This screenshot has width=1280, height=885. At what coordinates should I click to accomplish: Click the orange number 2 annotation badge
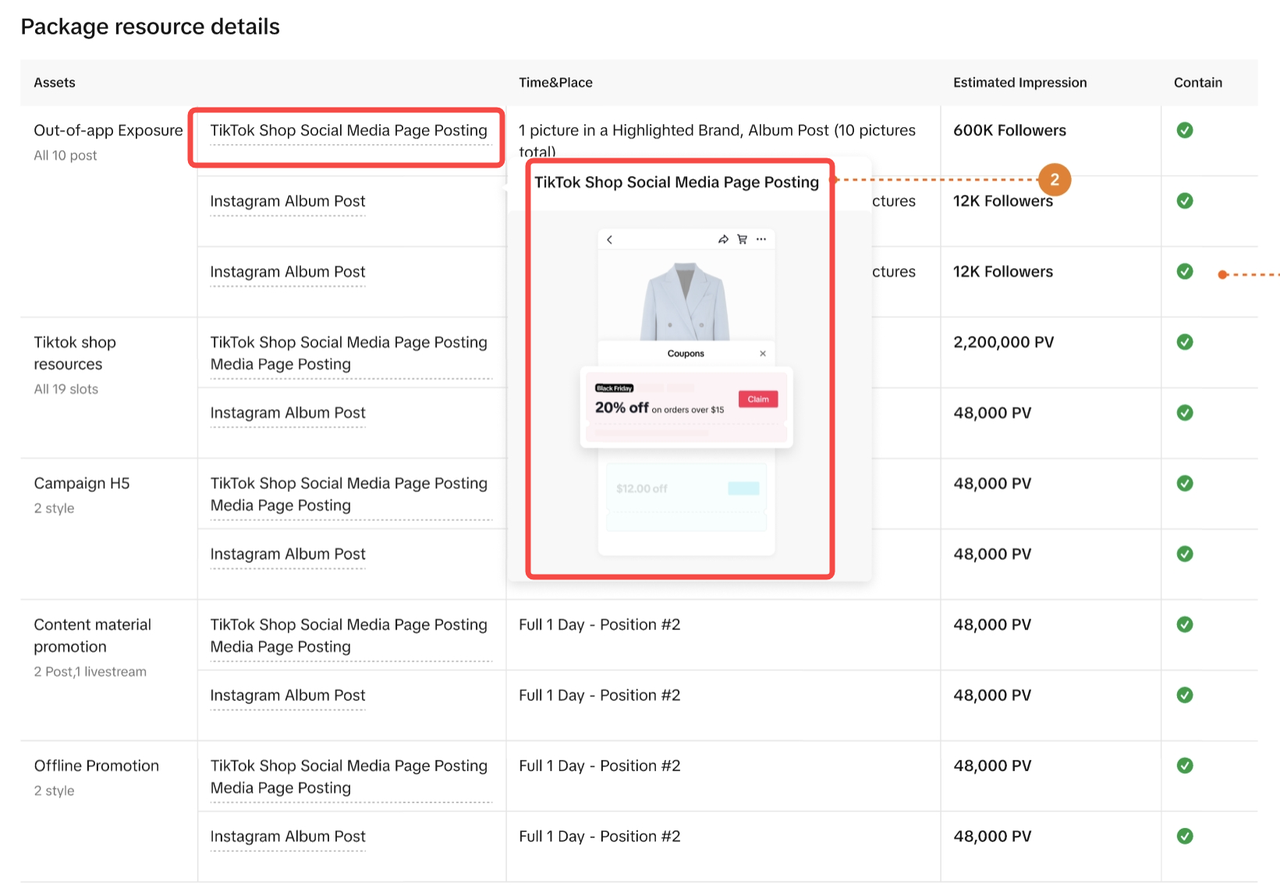(x=1054, y=181)
